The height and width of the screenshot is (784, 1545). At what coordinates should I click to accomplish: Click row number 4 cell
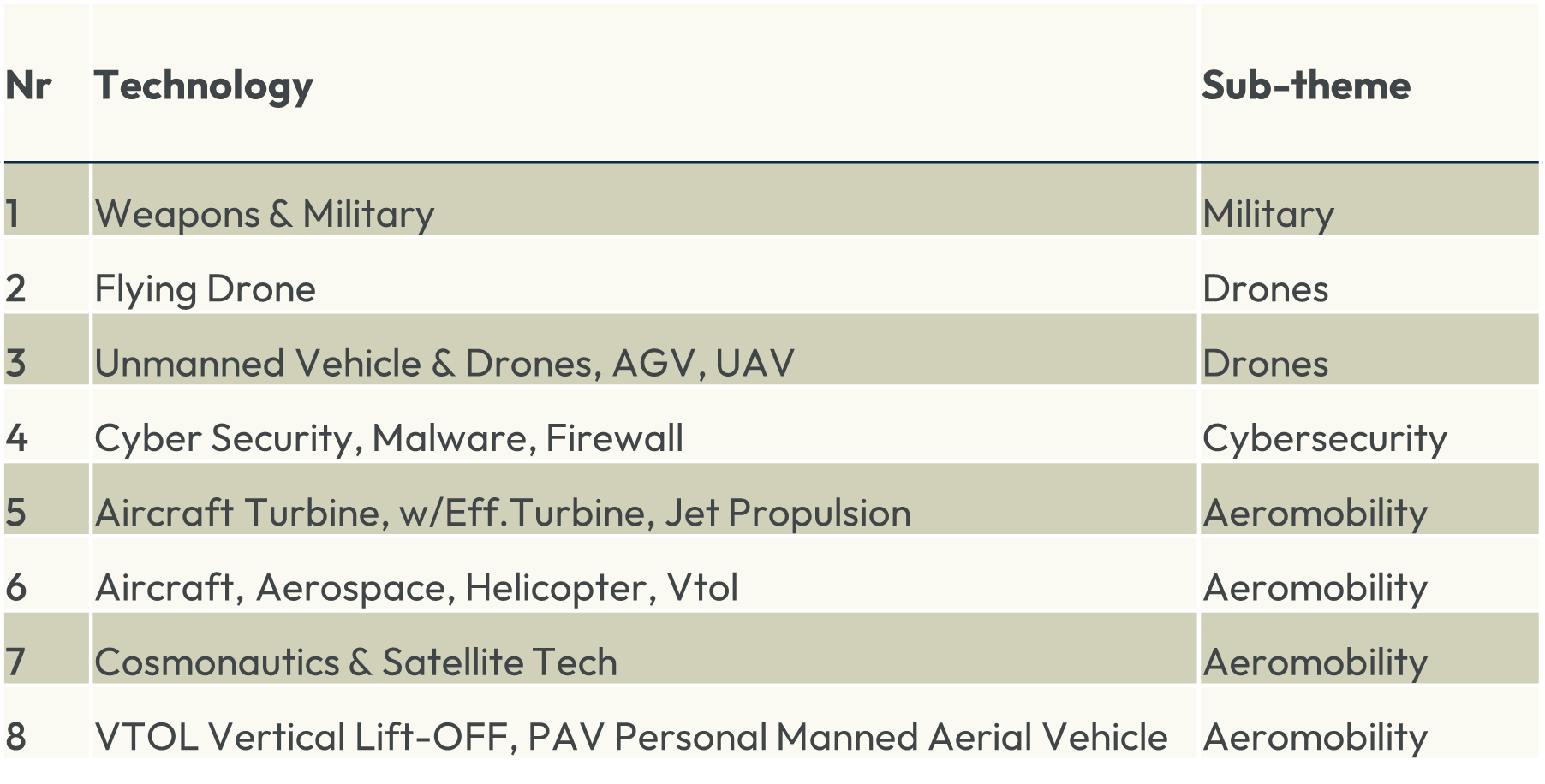point(16,438)
